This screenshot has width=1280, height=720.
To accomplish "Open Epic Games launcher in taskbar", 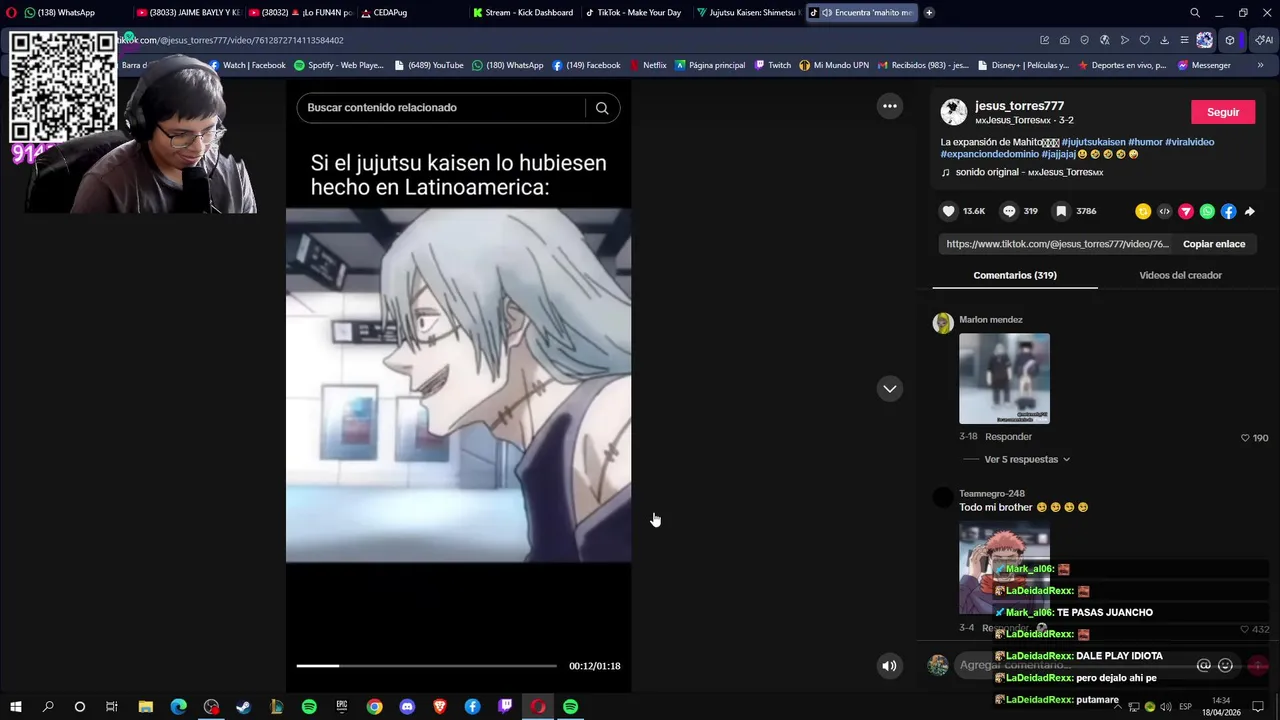I will [x=342, y=707].
